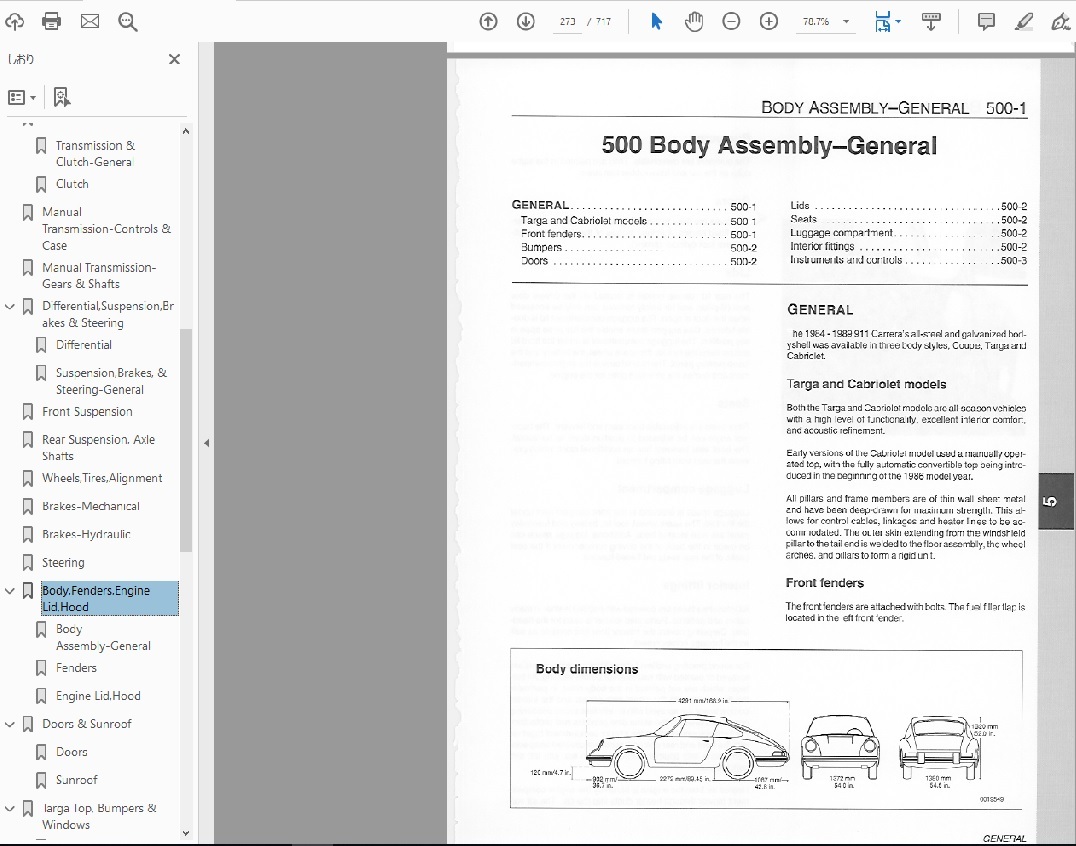Add a comment with speech bubble icon

[986, 22]
